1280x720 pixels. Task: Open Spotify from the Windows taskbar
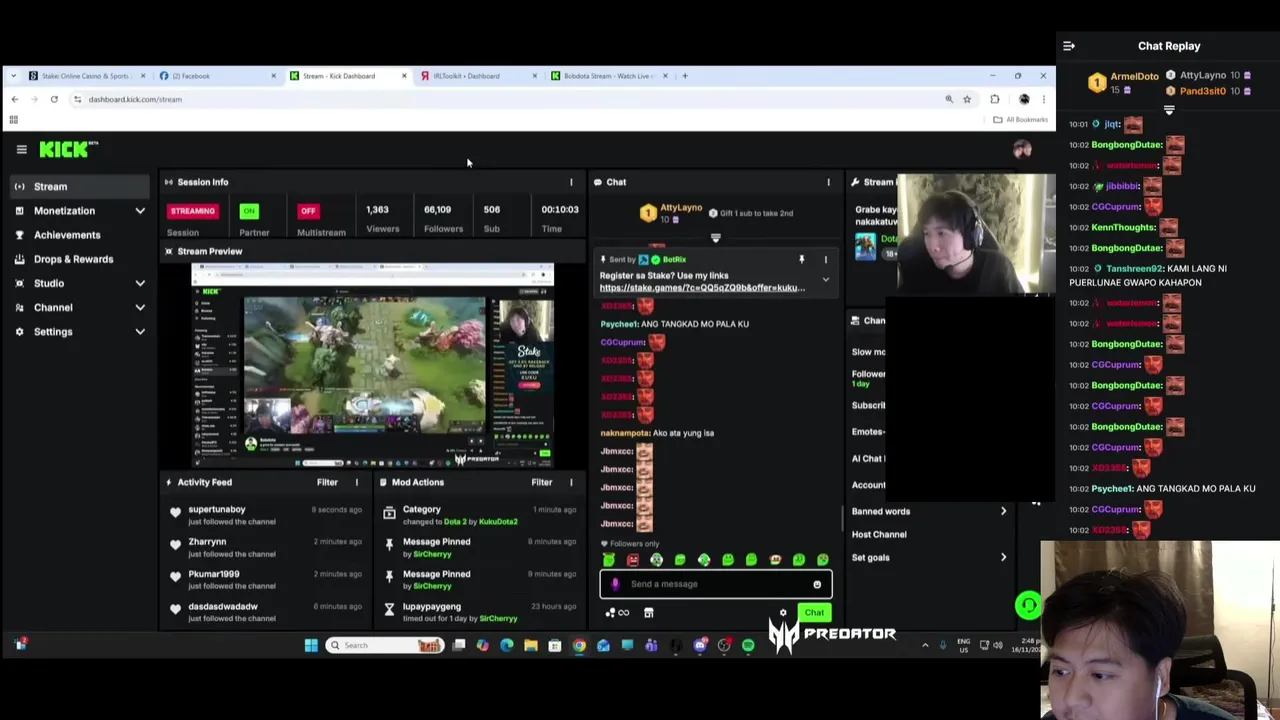748,645
